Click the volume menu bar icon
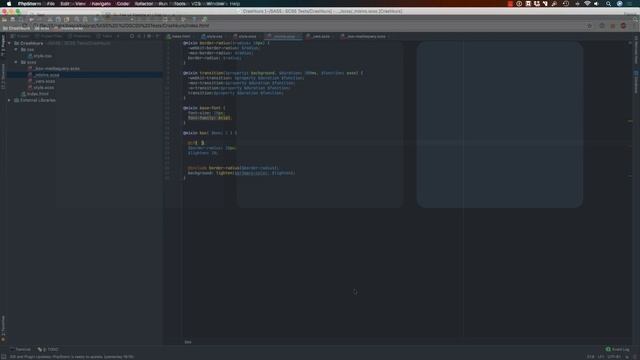 [596, 4]
